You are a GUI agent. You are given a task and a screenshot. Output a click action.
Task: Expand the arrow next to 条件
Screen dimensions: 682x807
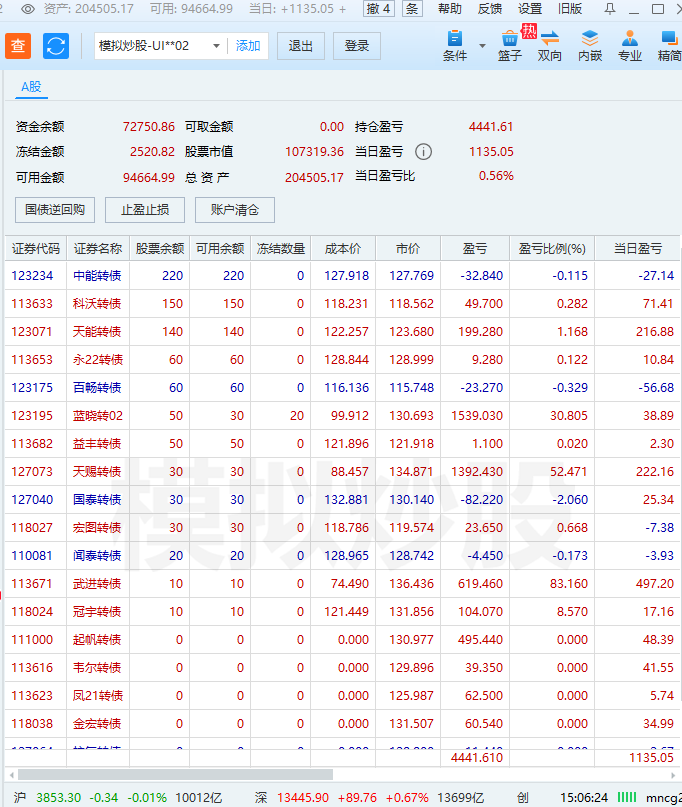[x=483, y=46]
